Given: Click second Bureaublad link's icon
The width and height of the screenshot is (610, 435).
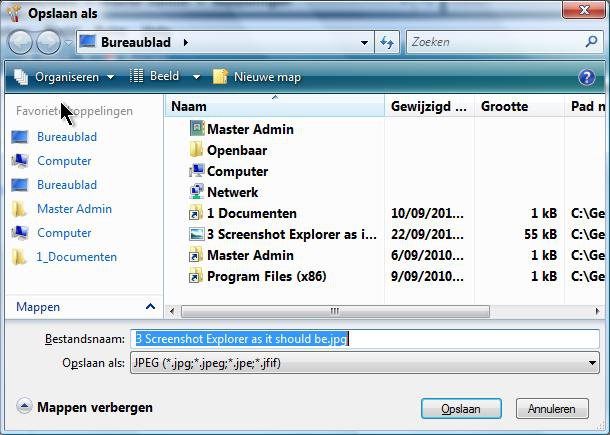Looking at the screenshot, I should tap(19, 185).
